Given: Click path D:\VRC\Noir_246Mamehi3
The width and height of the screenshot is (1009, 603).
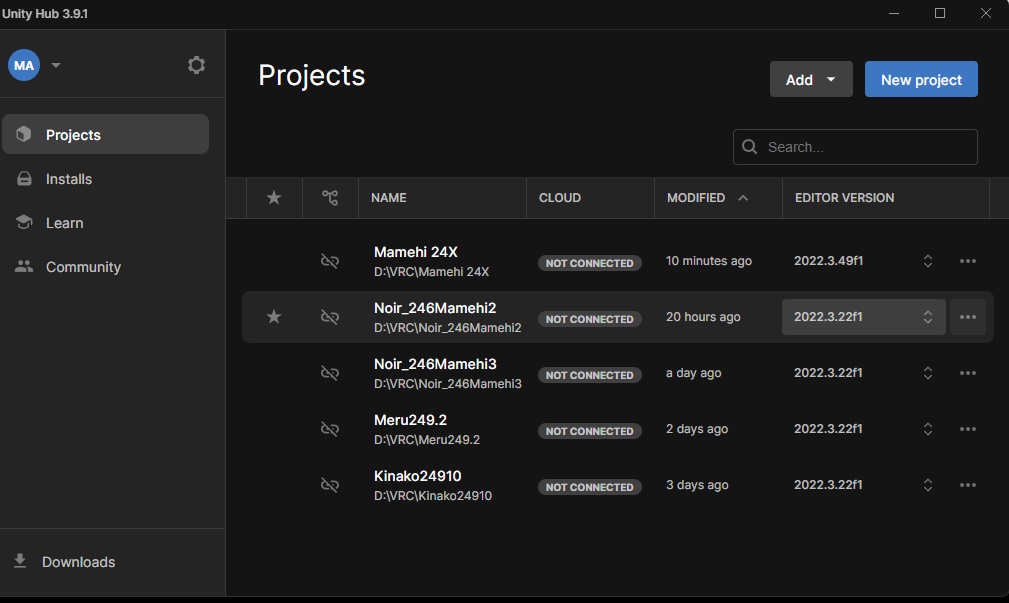Looking at the screenshot, I should 448,384.
